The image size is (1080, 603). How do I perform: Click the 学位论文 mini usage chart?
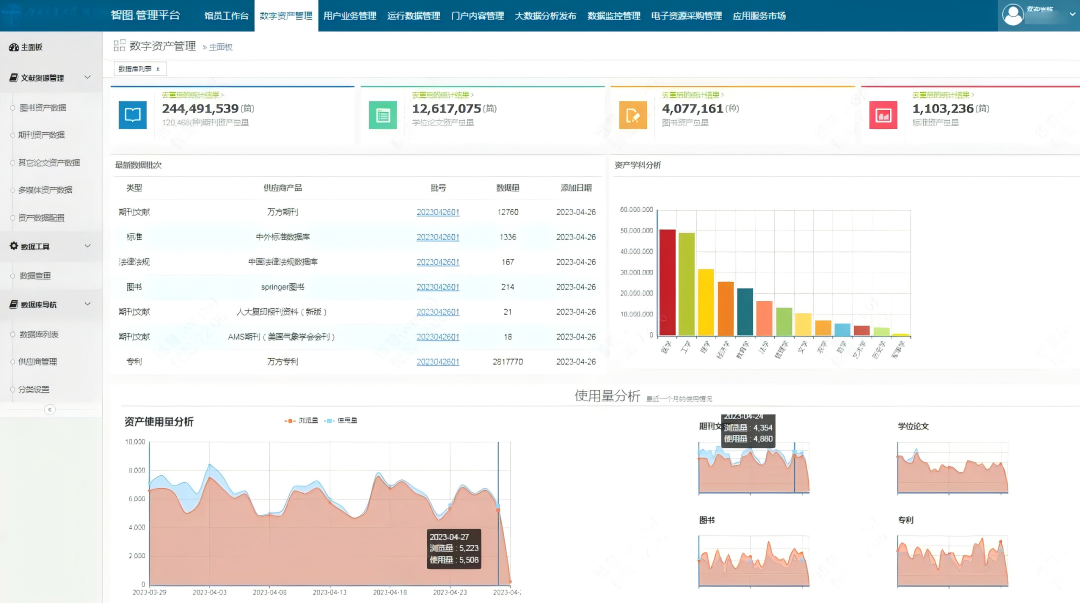tap(953, 468)
